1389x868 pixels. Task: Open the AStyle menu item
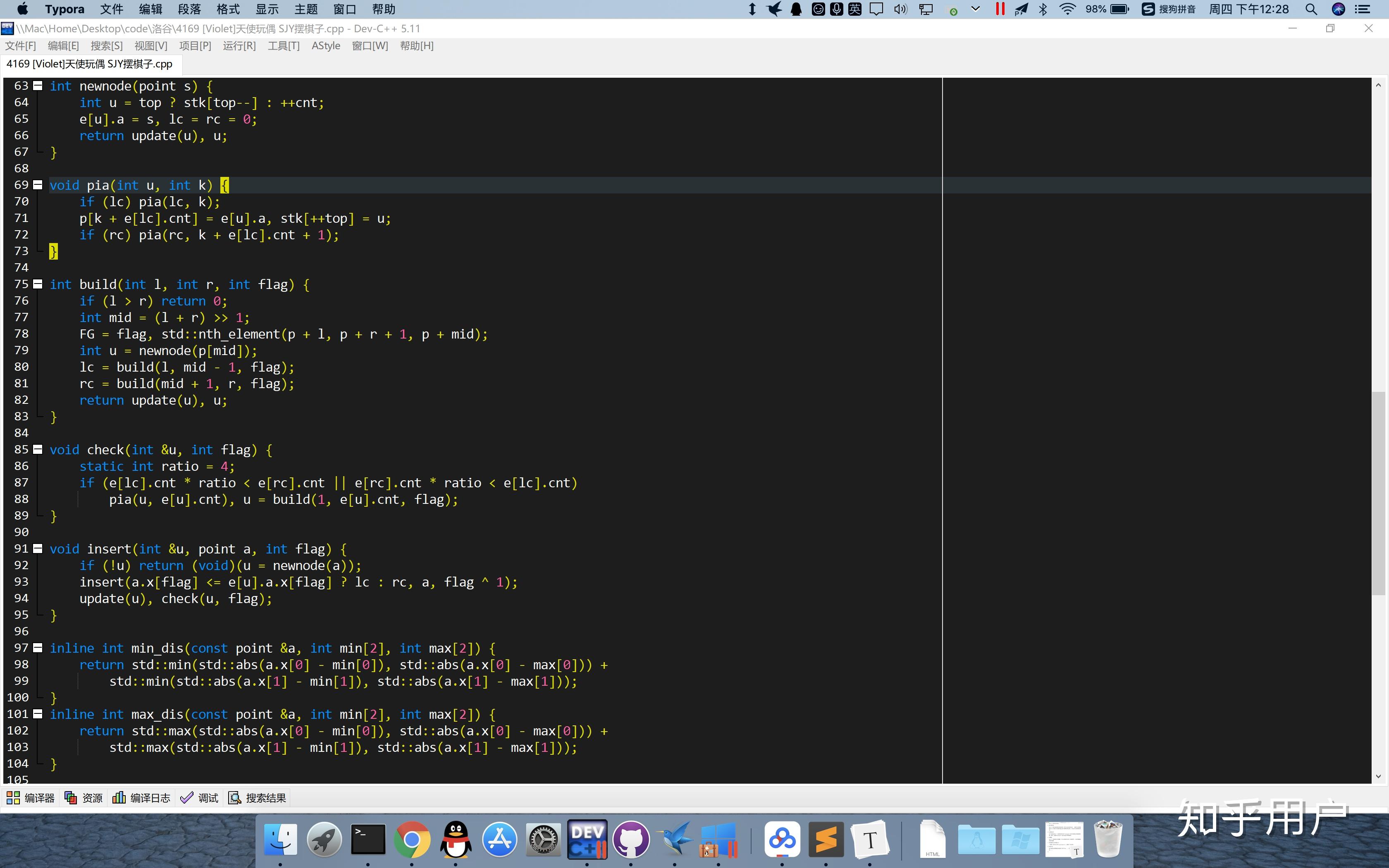pyautogui.click(x=326, y=45)
